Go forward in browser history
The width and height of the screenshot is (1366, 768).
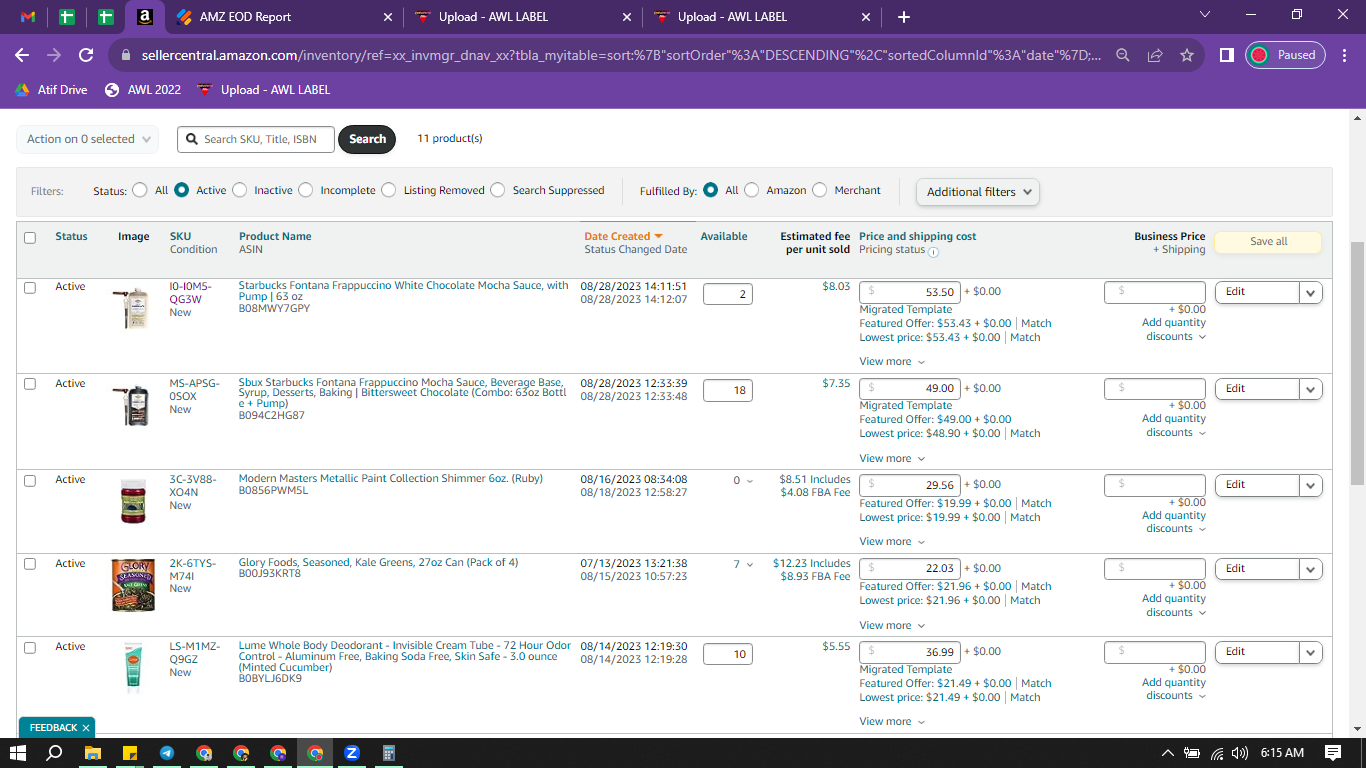pos(54,56)
